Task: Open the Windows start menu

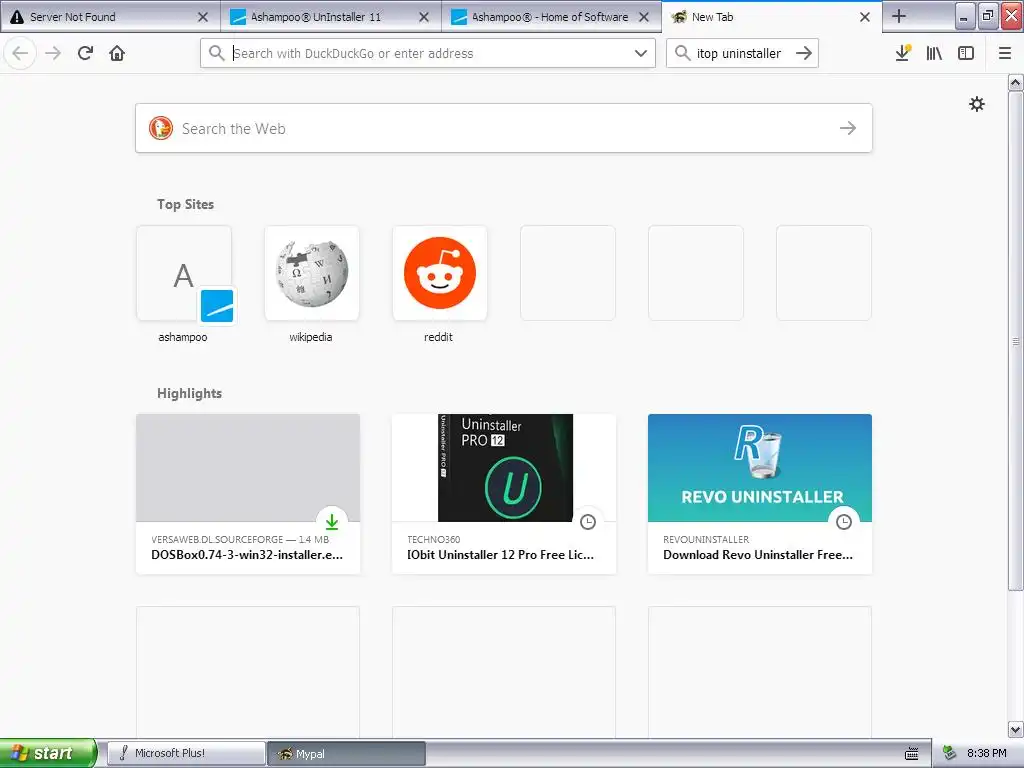Action: coord(48,753)
